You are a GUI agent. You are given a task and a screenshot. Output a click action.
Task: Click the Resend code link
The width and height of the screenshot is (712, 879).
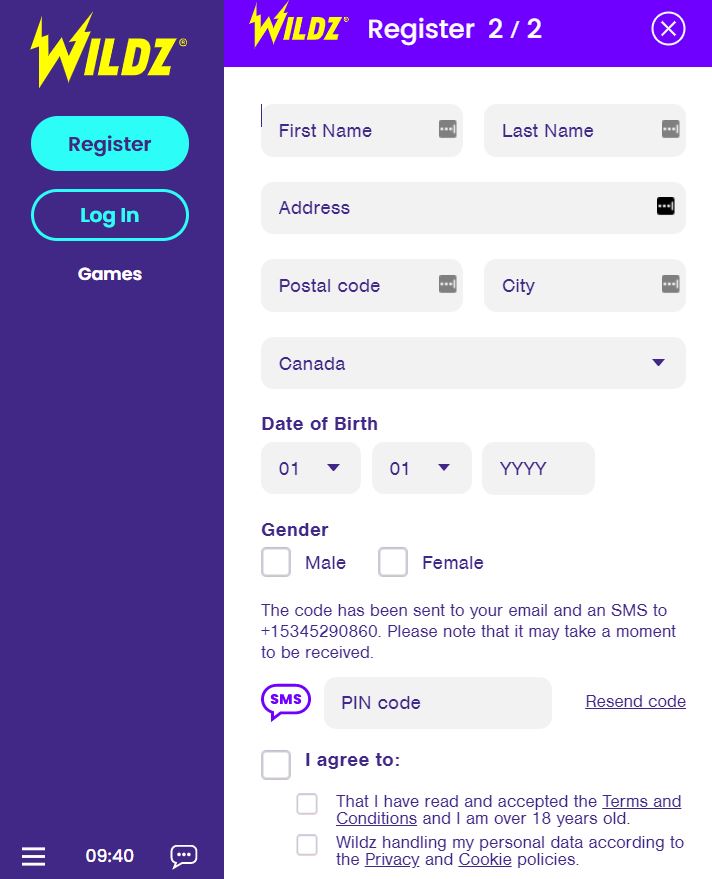pos(635,702)
